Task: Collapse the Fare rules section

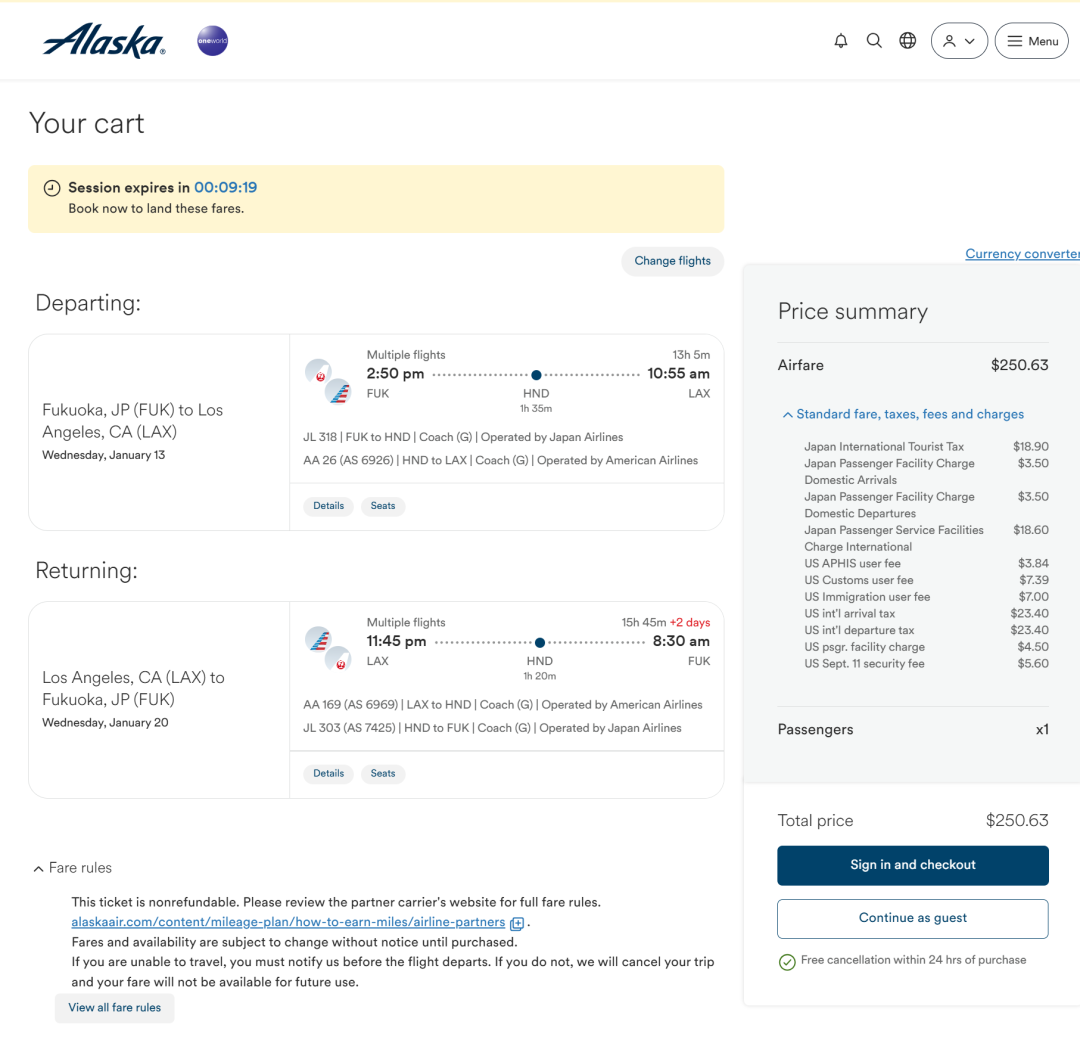Action: pos(73,868)
